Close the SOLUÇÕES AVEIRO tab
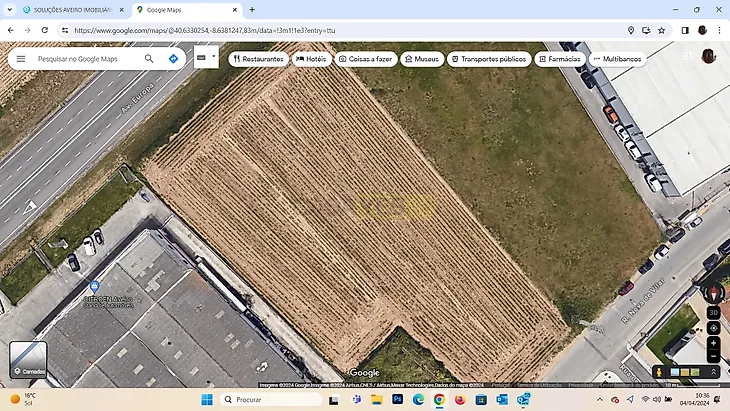Viewport: 730px width, 411px height. (122, 10)
